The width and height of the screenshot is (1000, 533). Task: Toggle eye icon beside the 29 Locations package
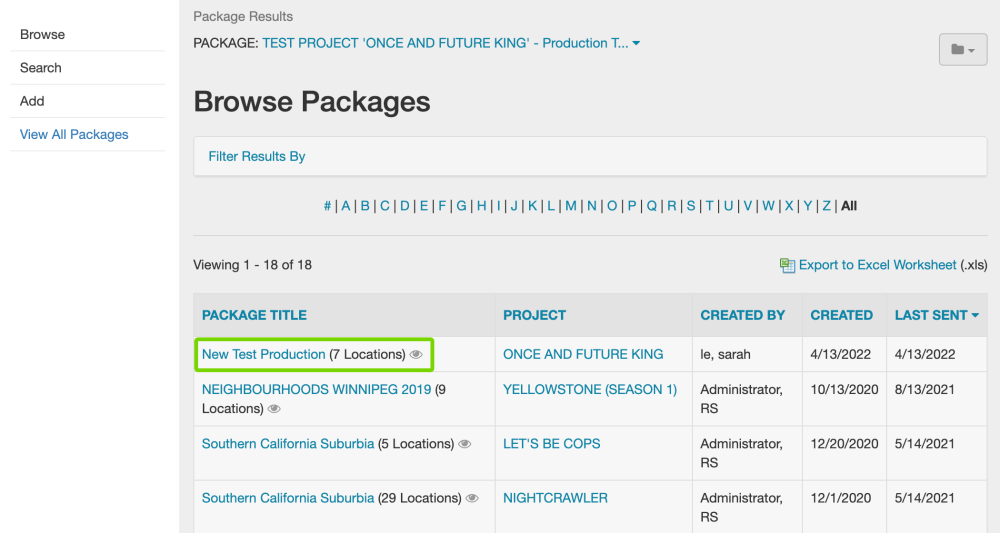[x=472, y=498]
